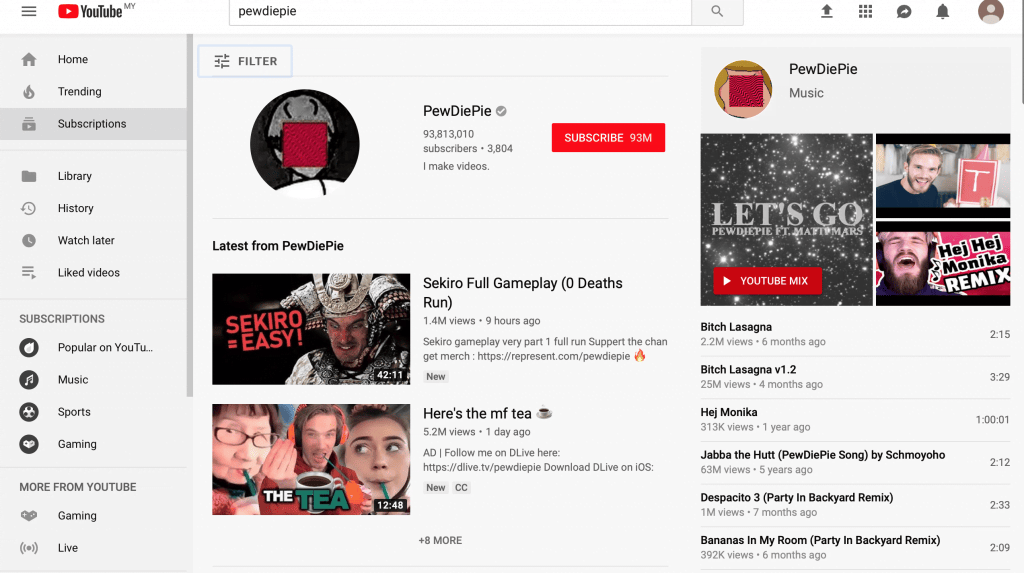Click PewDiePie's verified badge icon
This screenshot has width=1024, height=573.
coord(501,111)
